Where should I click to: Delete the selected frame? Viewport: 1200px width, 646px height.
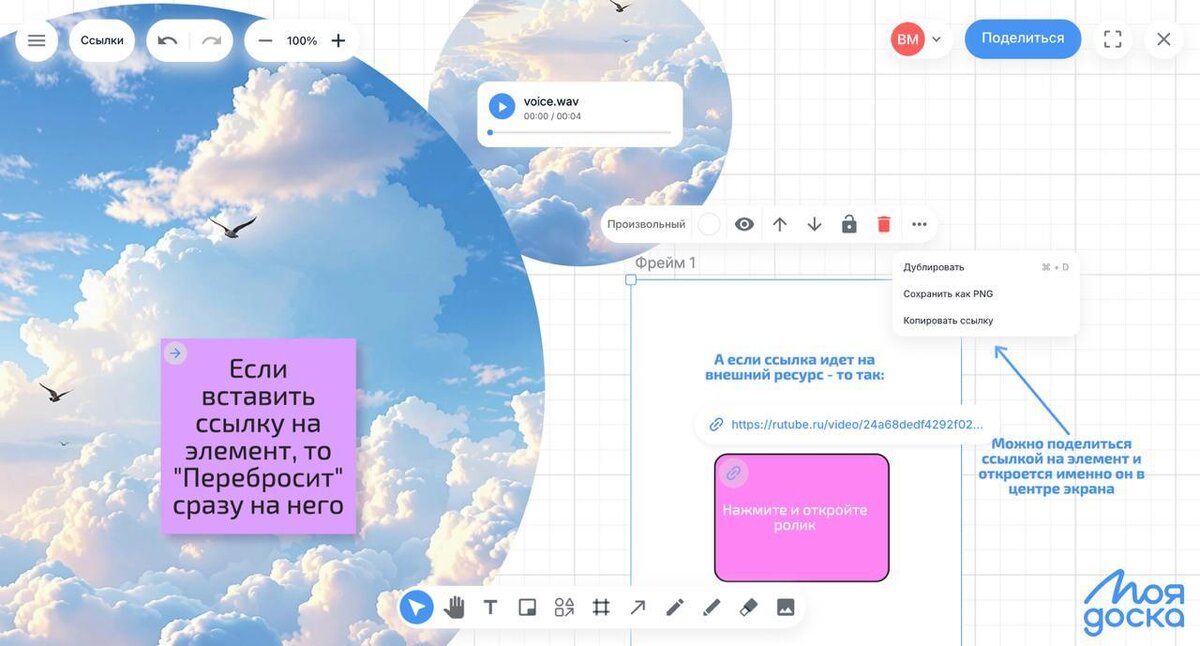click(x=884, y=225)
